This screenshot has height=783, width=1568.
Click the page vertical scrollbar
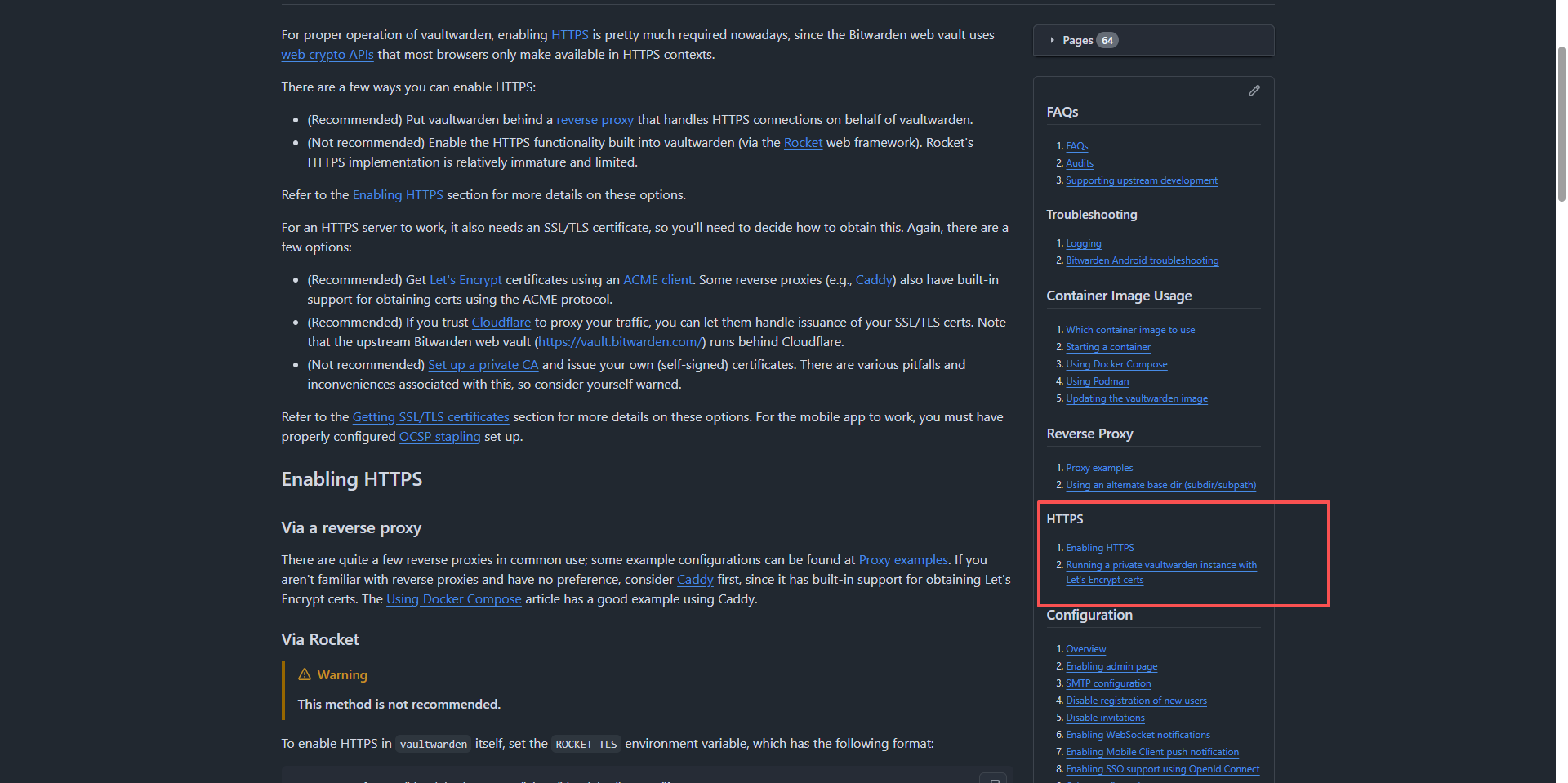[x=1561, y=122]
